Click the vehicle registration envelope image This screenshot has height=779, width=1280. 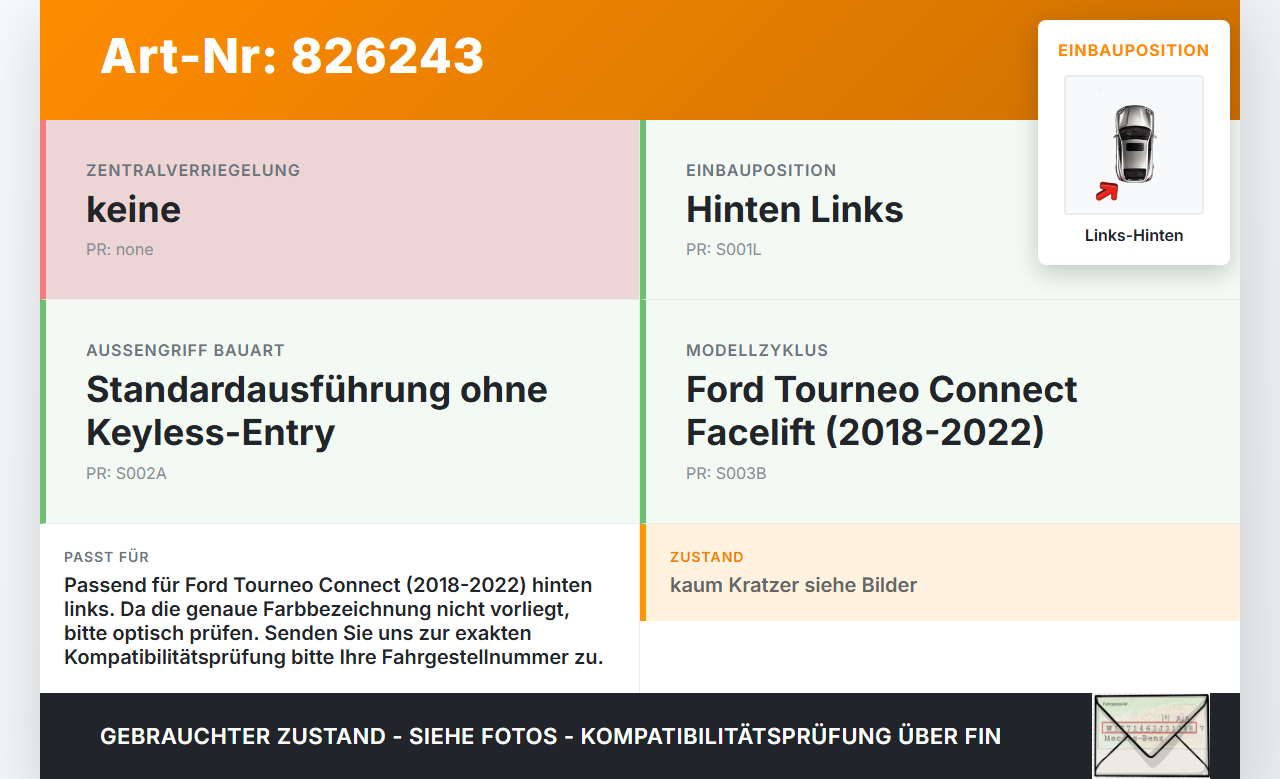click(1151, 736)
